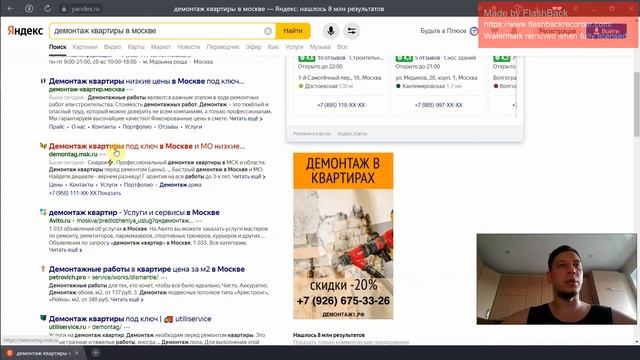Image resolution: width=640 pixels, height=360 pixels.
Task: Click the Яндекс logo
Action: pos(25,31)
